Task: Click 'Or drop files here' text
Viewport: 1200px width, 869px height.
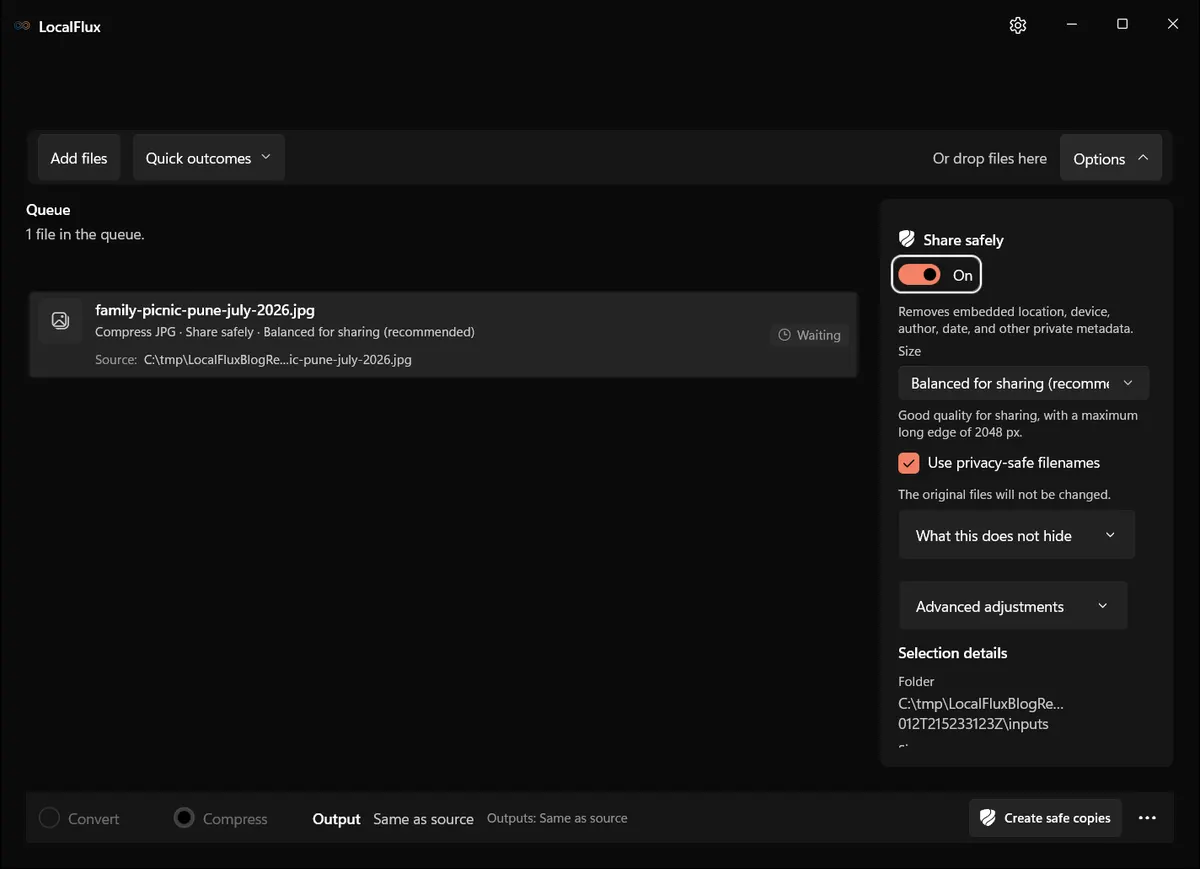Action: coord(990,158)
